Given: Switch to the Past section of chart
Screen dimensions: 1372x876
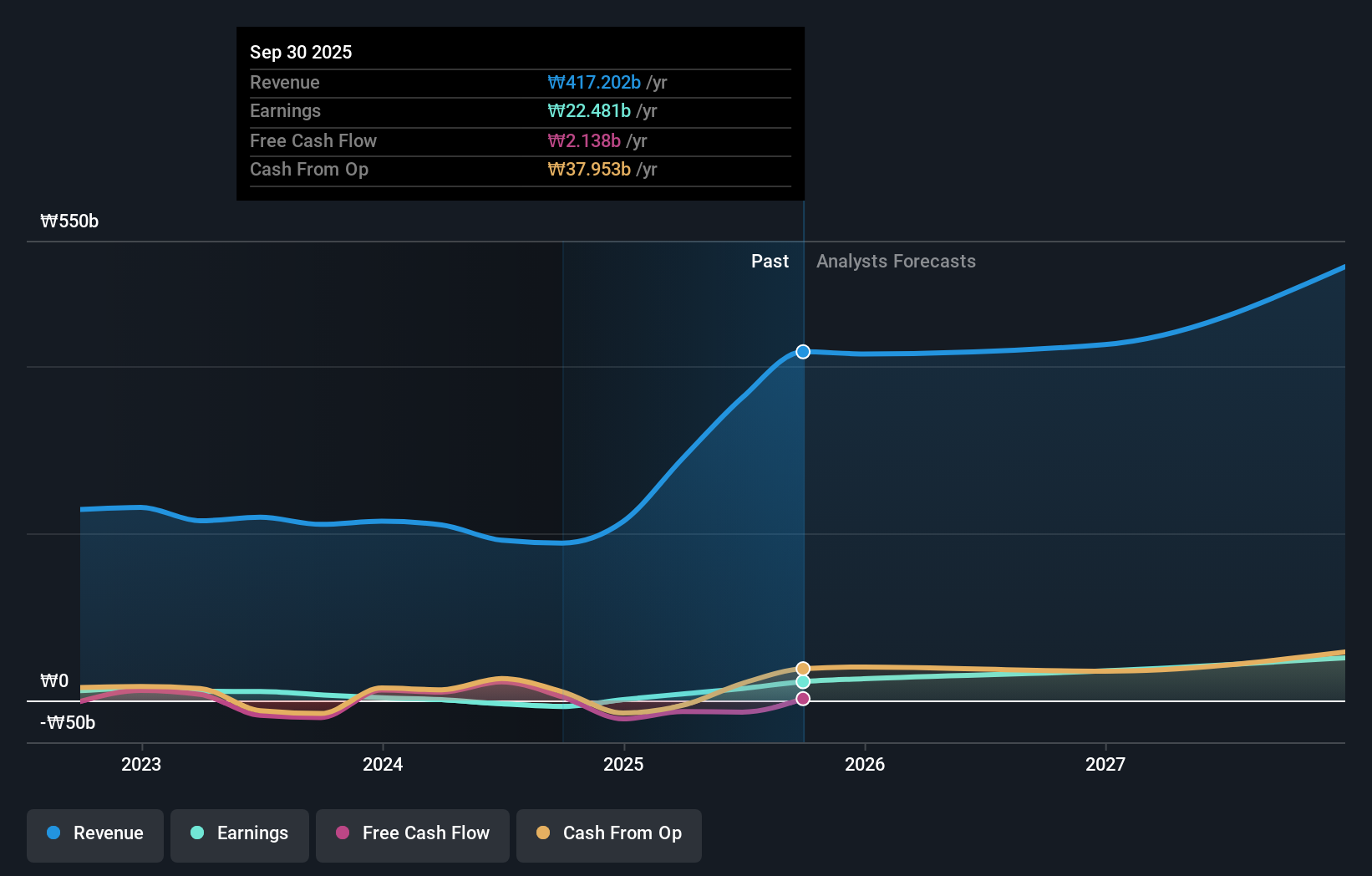Looking at the screenshot, I should tap(770, 261).
